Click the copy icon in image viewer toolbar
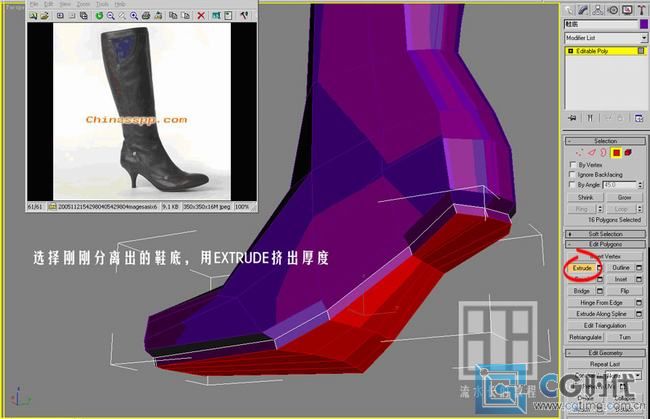The image size is (650, 419). [x=173, y=16]
